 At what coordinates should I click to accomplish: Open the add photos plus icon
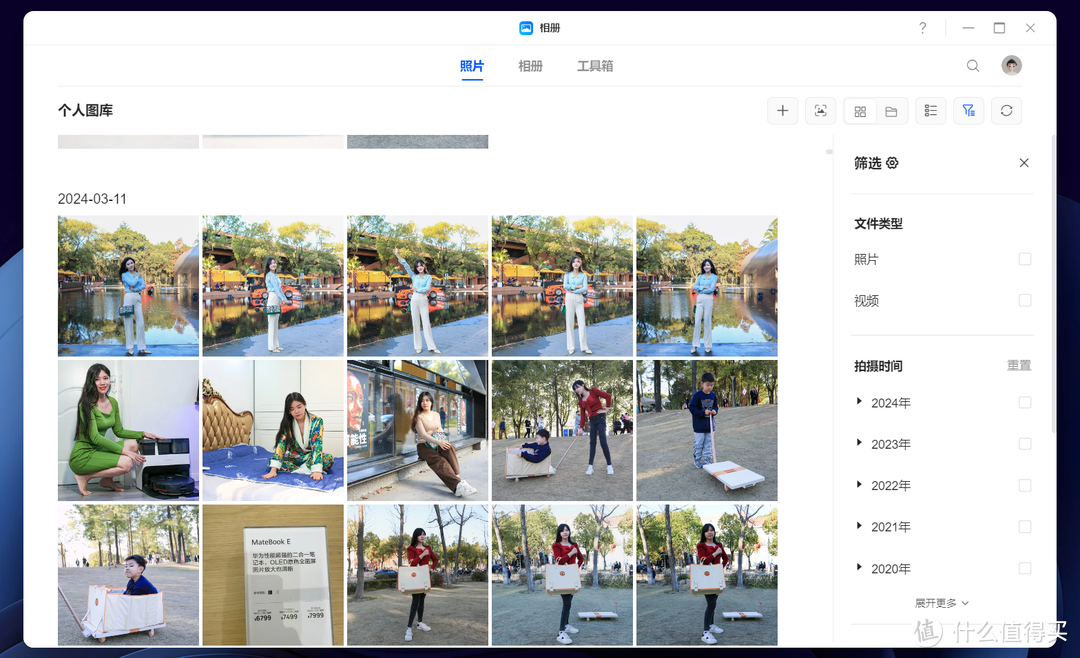(x=782, y=110)
